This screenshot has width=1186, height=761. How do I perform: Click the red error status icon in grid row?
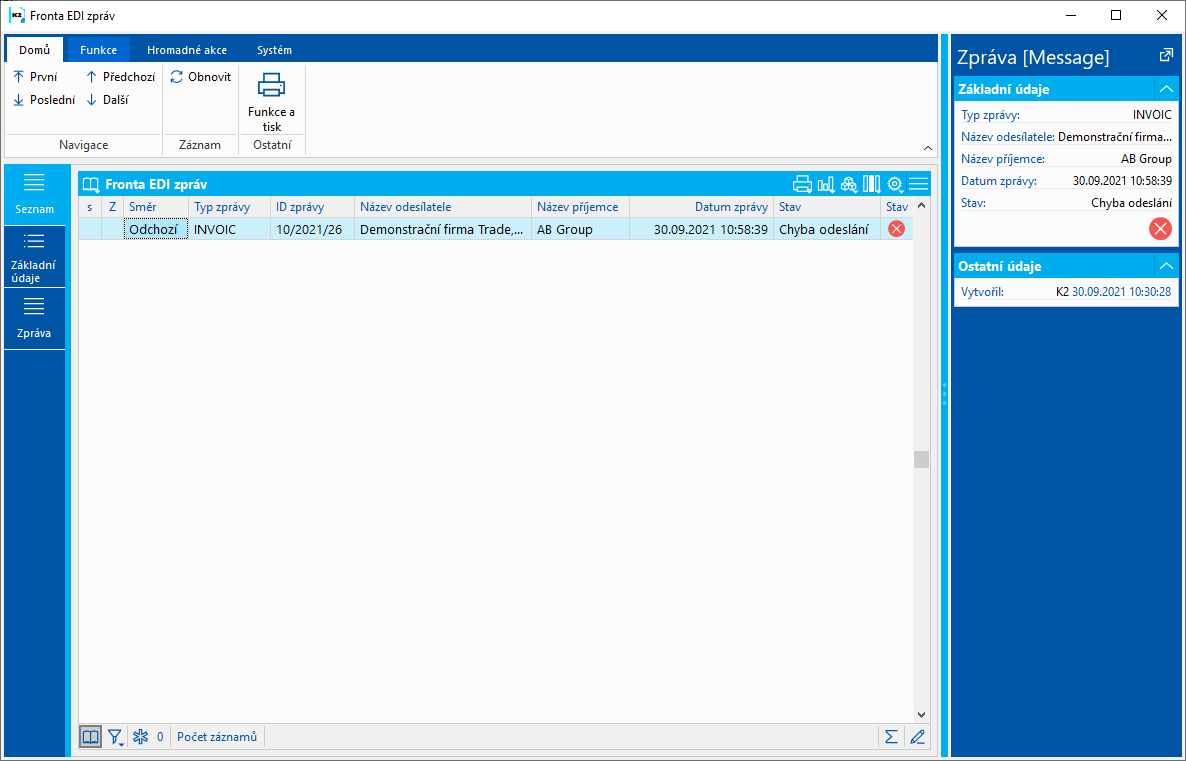pos(896,228)
